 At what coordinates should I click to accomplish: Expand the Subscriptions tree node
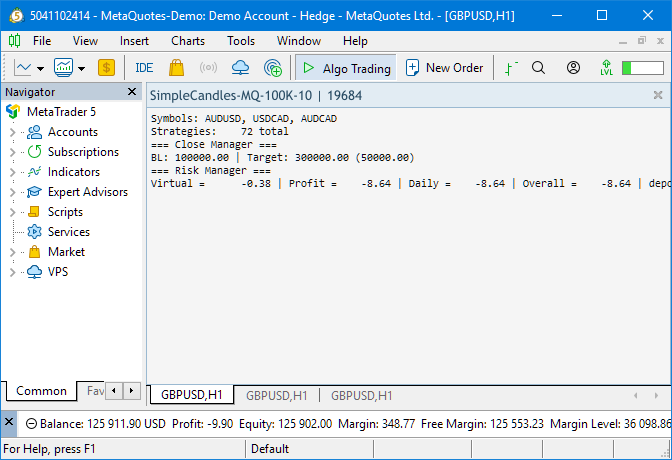tap(12, 152)
